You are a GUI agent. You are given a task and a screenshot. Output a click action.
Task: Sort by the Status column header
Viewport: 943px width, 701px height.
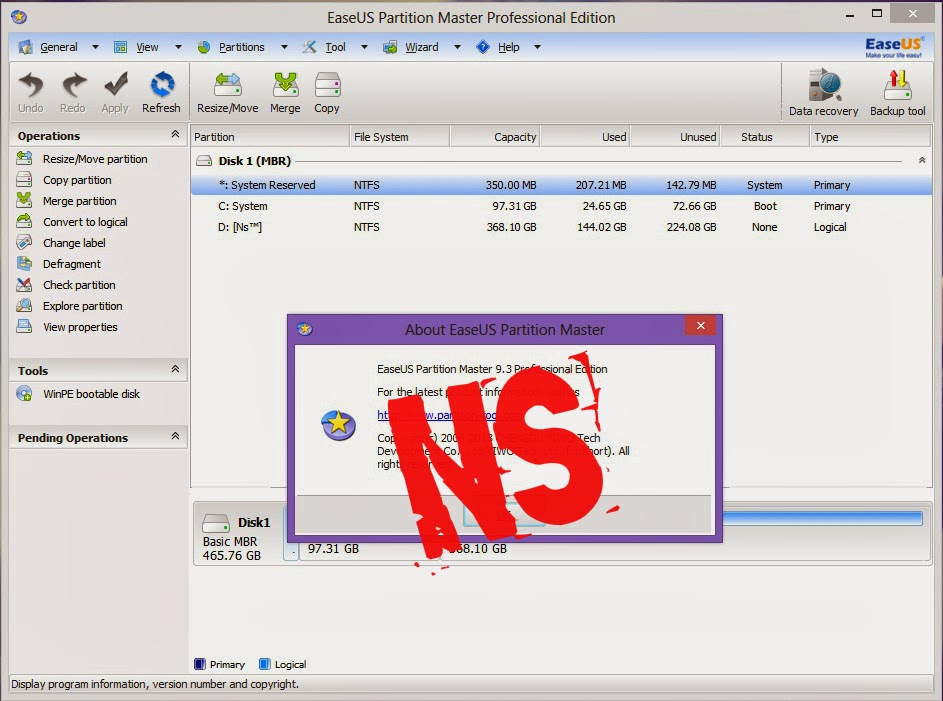tap(764, 137)
